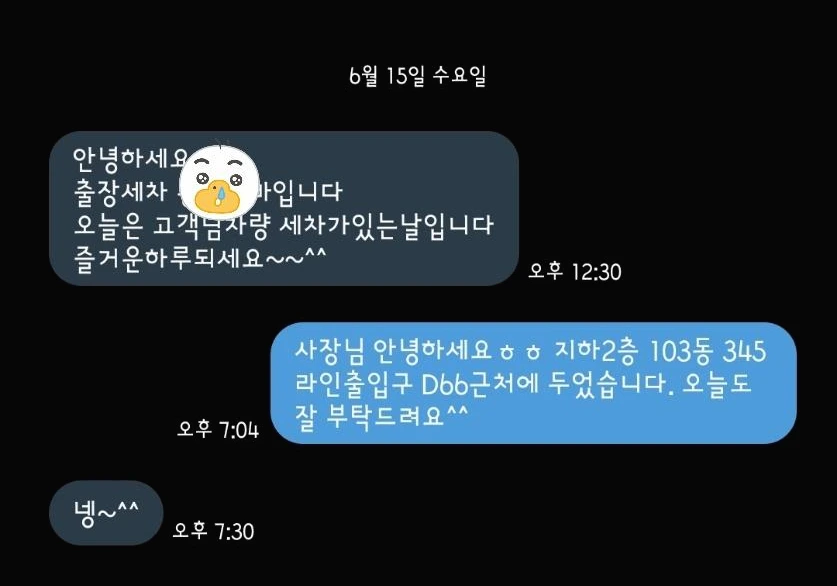Viewport: 837px width, 586px height.
Task: Tap the crying duck sticker
Action: pos(219,178)
